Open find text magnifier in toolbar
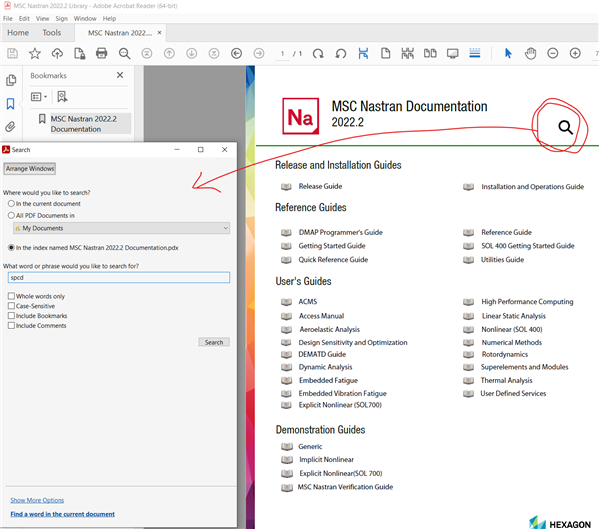This screenshot has height=529, width=599. [124, 53]
